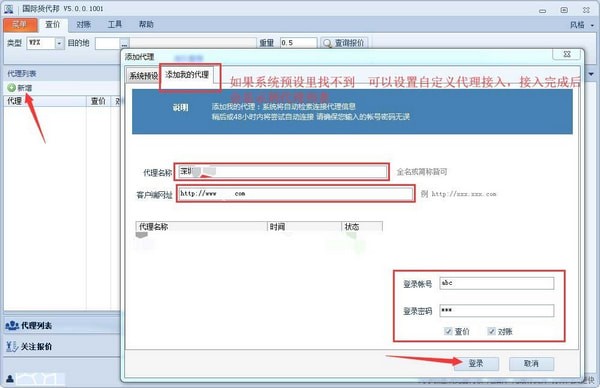Click the 目的地 input field
Image resolution: width=600 pixels, height=388 pixels.
108,43
